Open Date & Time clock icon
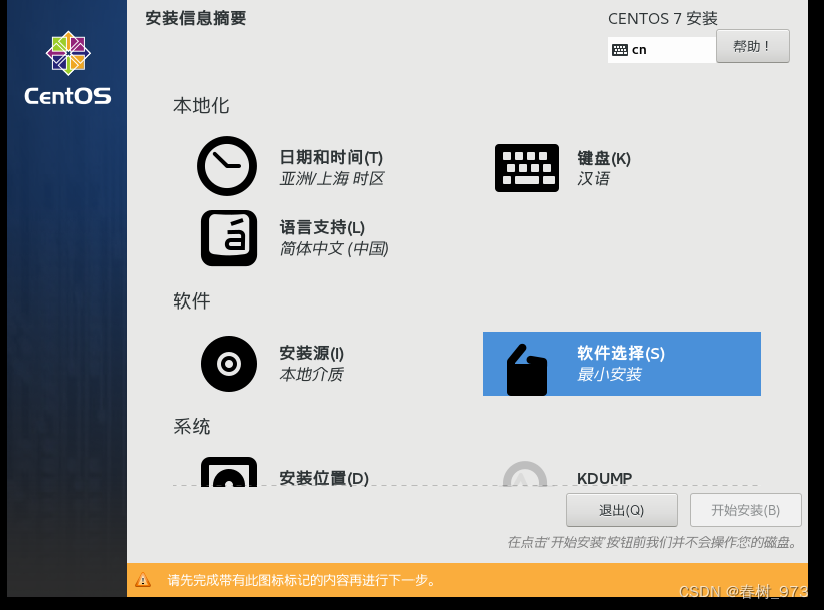The width and height of the screenshot is (824, 610). pos(227,166)
